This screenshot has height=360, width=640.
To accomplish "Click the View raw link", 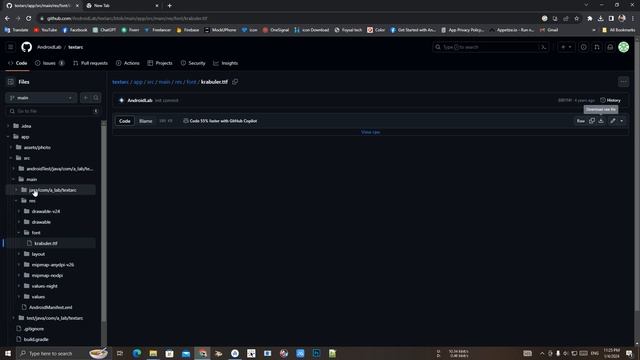I will (x=371, y=132).
